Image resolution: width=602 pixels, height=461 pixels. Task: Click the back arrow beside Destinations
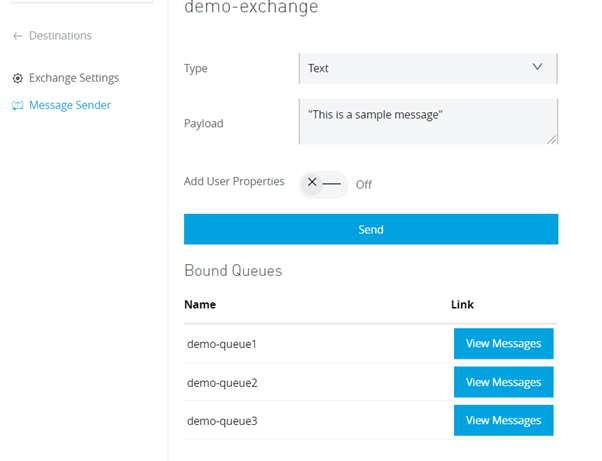coord(17,36)
